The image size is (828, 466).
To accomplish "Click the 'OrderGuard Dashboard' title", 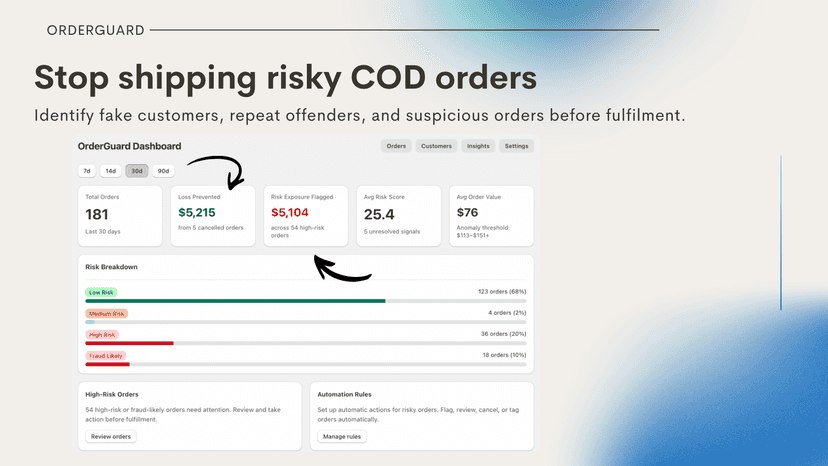I will pos(129,146).
